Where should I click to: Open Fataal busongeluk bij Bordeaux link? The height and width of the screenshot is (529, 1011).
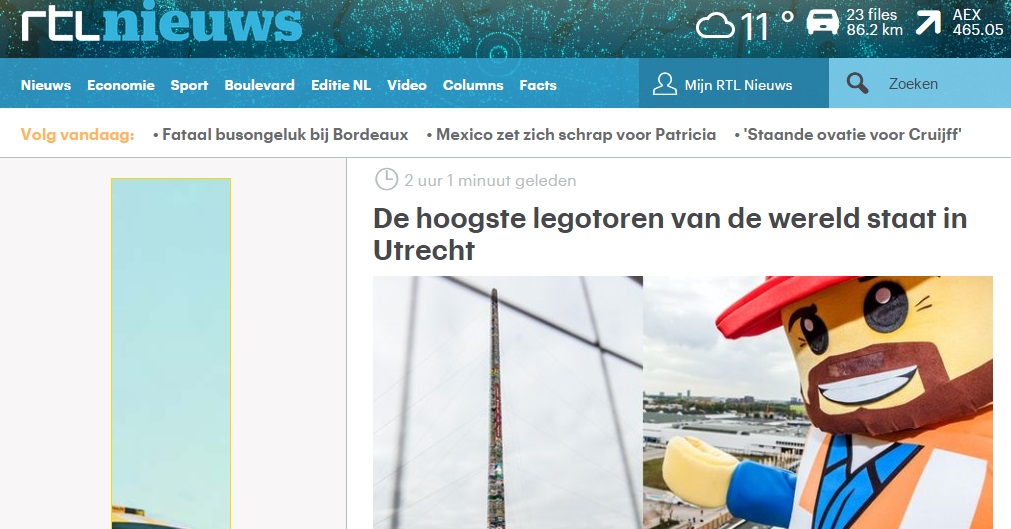(x=285, y=134)
